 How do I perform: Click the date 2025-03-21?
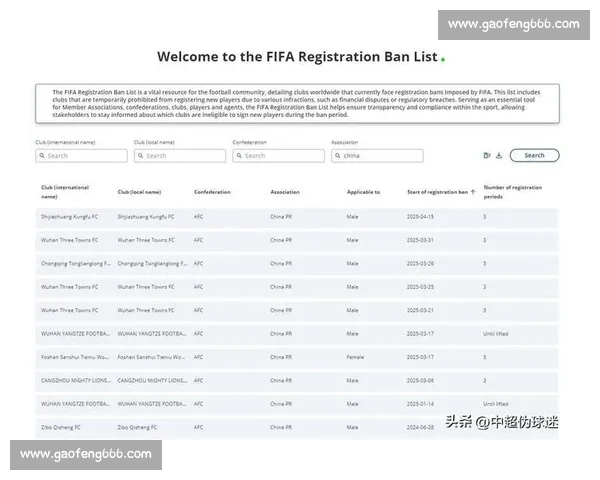[420, 310]
